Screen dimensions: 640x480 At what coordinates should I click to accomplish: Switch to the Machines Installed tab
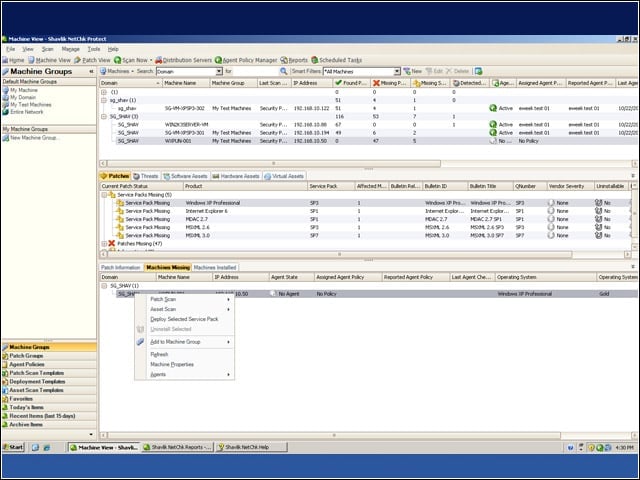click(215, 267)
